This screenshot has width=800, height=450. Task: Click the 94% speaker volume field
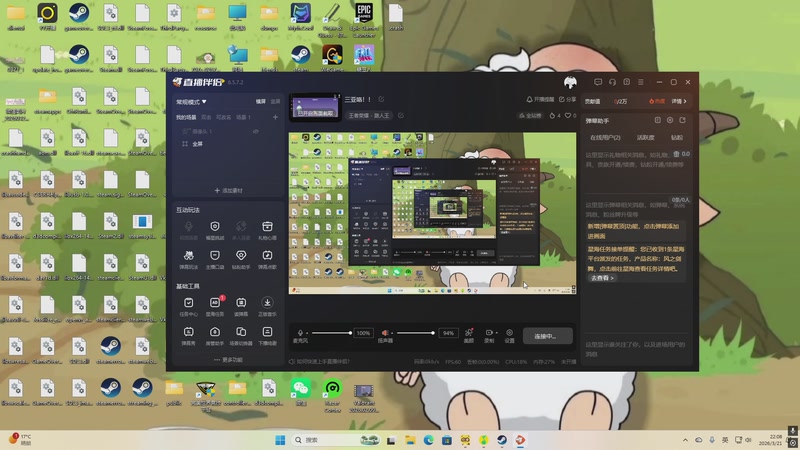pyautogui.click(x=448, y=333)
